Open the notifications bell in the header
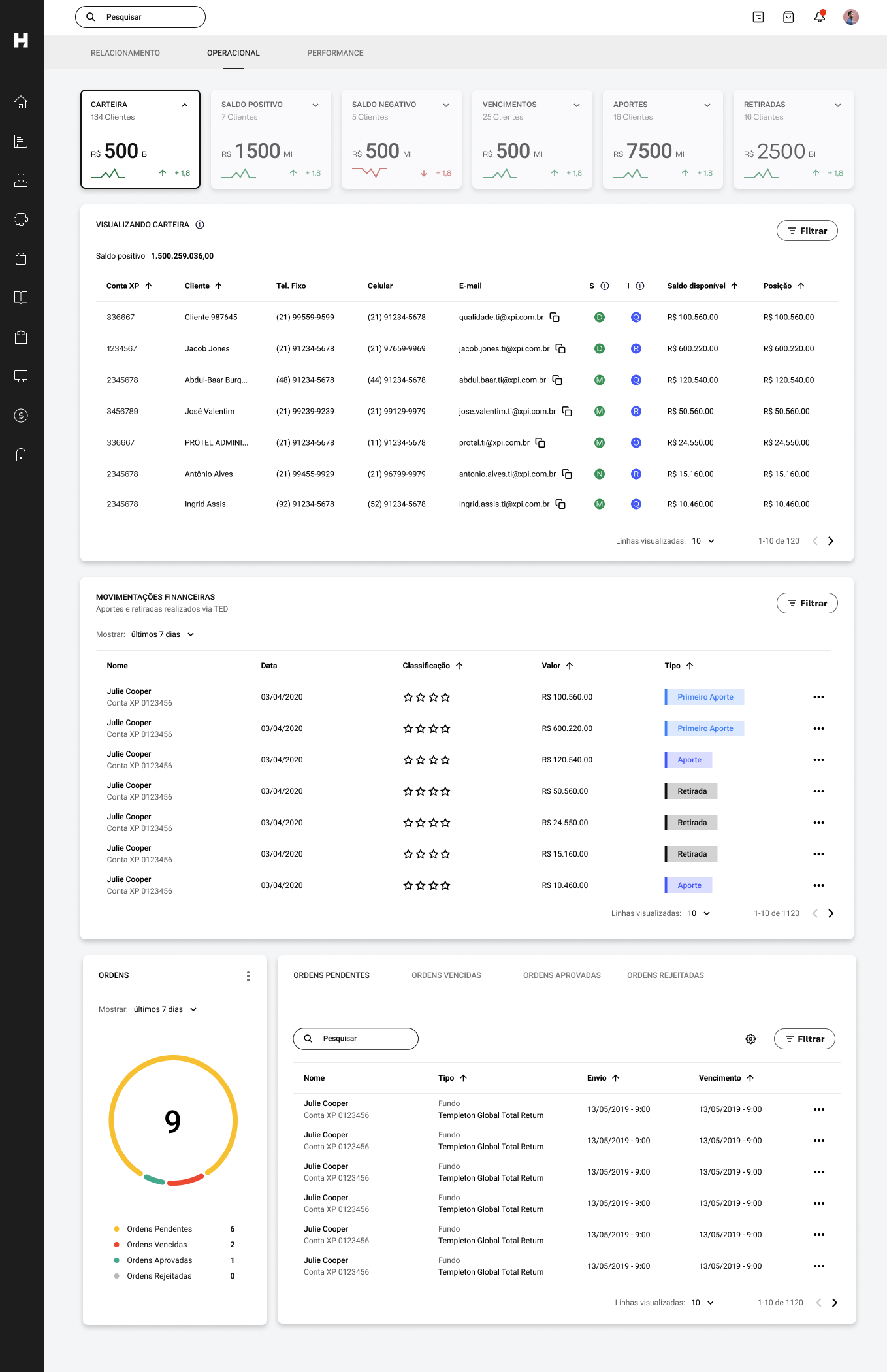The height and width of the screenshot is (1372, 887). [x=820, y=17]
